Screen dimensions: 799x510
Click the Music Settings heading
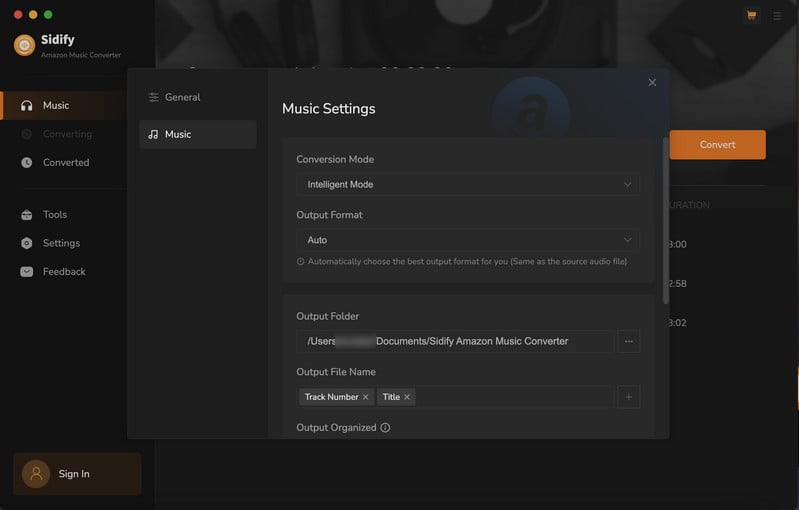(x=329, y=109)
